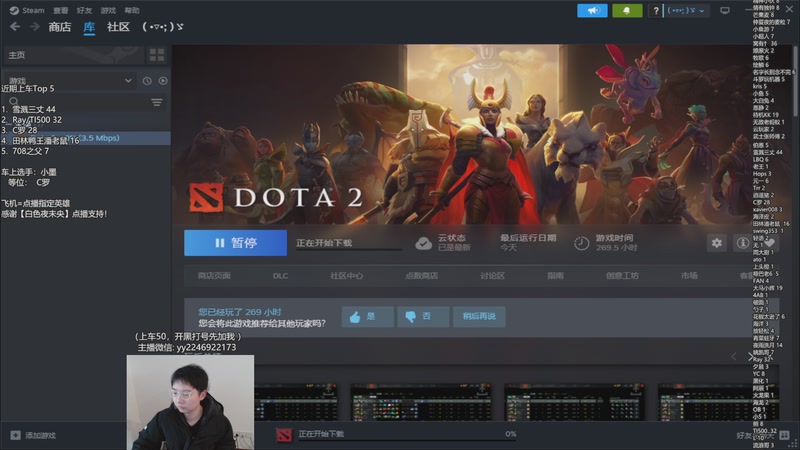Click the plus icon beside 添加游戏
The width and height of the screenshot is (800, 450).
pos(16,435)
